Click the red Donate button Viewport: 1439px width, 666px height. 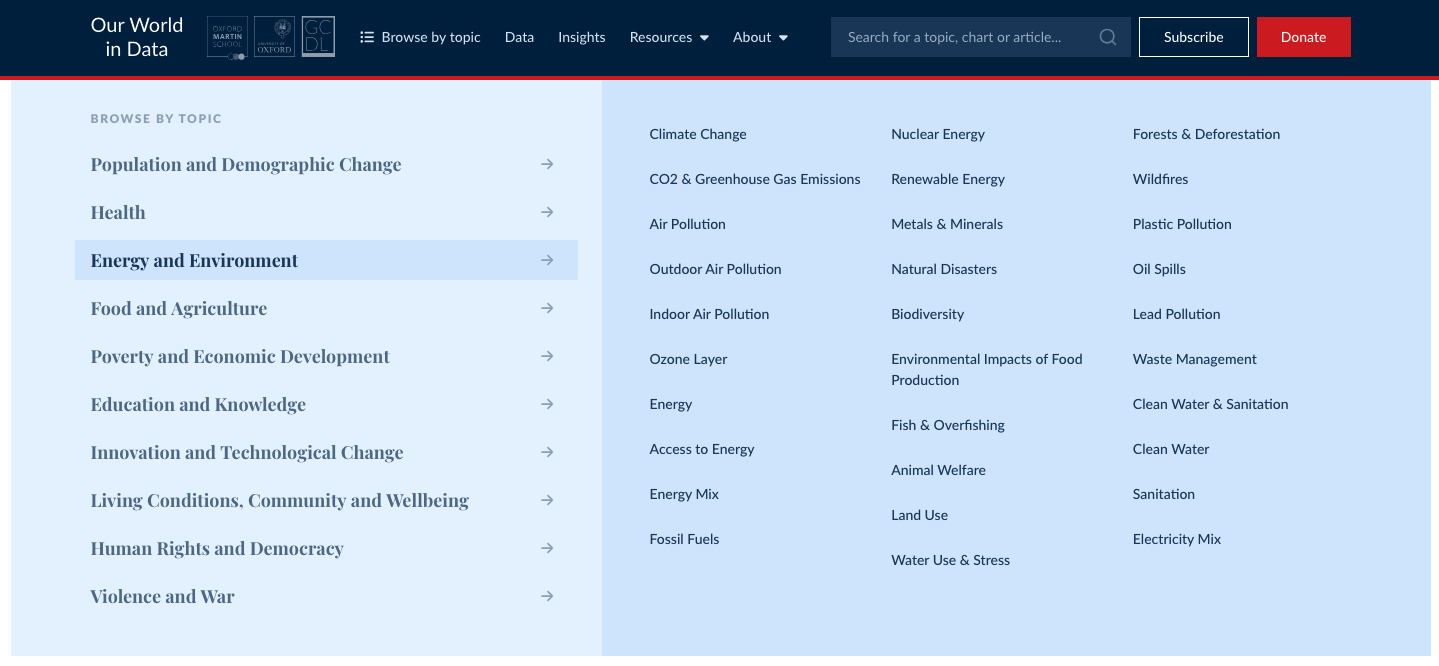point(1303,36)
